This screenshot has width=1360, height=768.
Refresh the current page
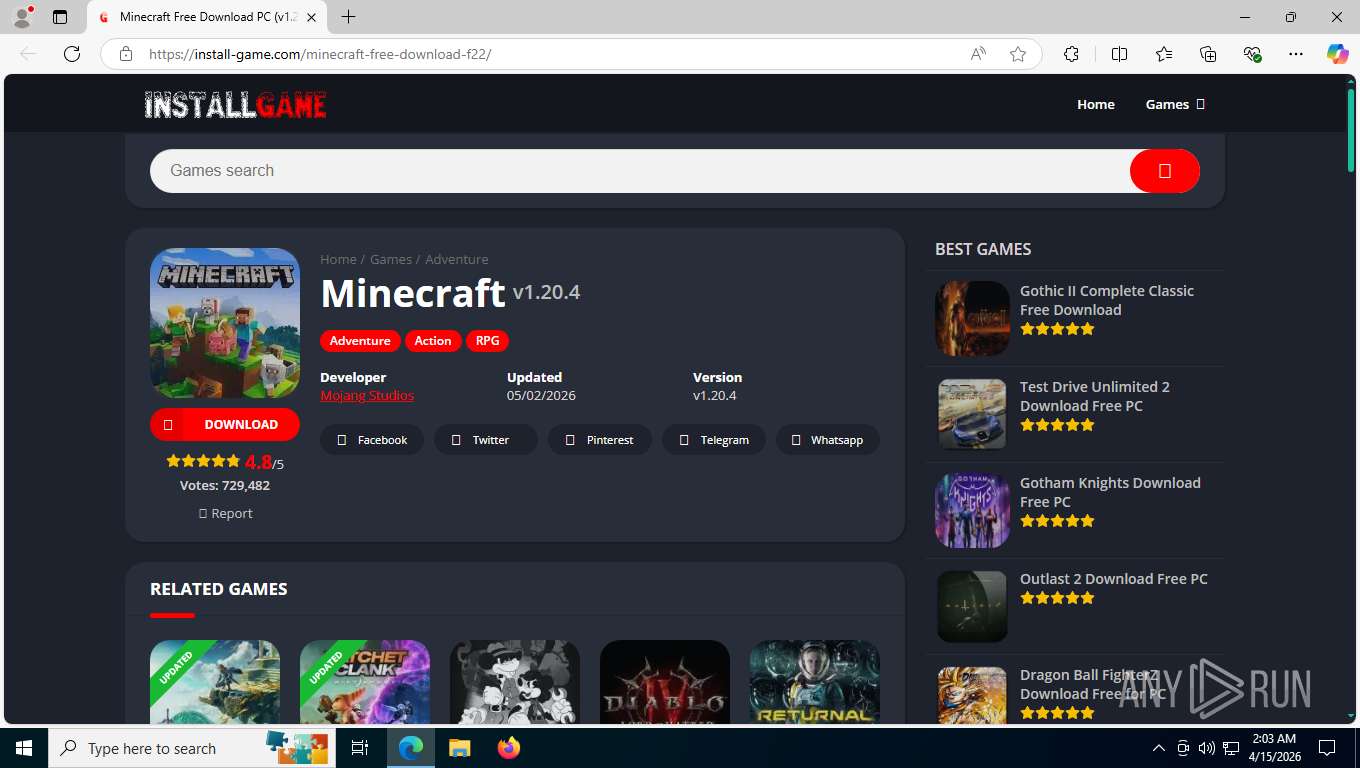(x=72, y=54)
